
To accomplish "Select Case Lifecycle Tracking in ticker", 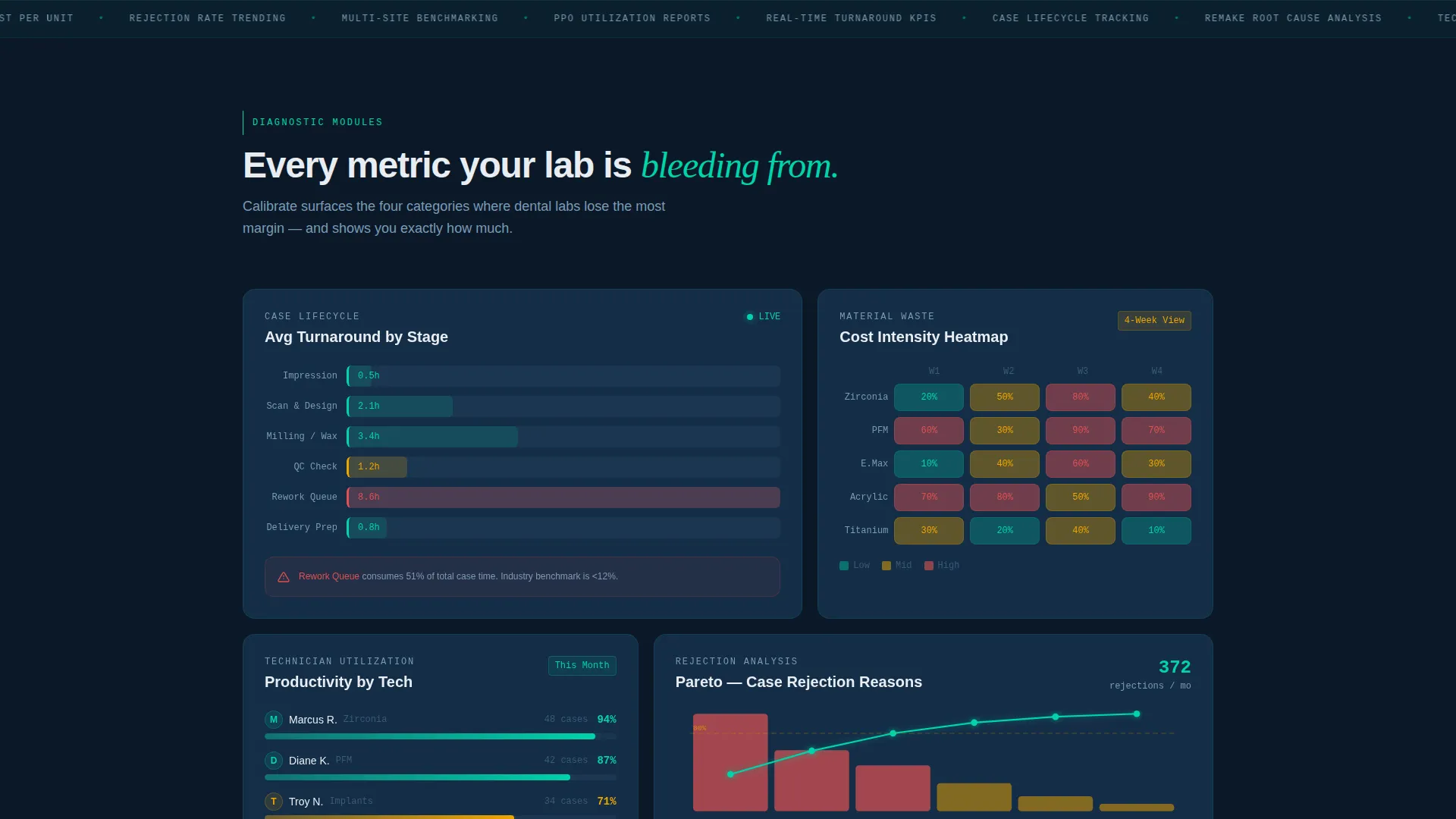I will tap(1071, 18).
